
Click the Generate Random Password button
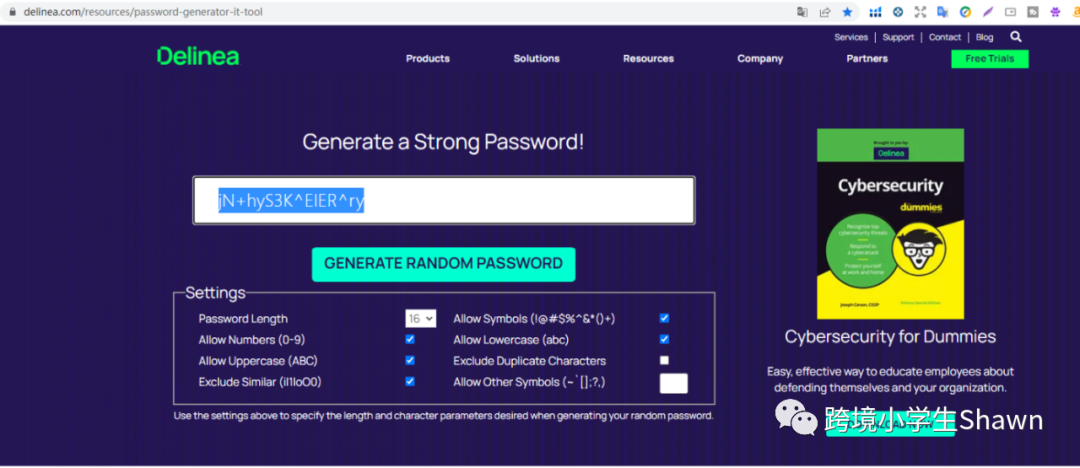pyautogui.click(x=443, y=264)
